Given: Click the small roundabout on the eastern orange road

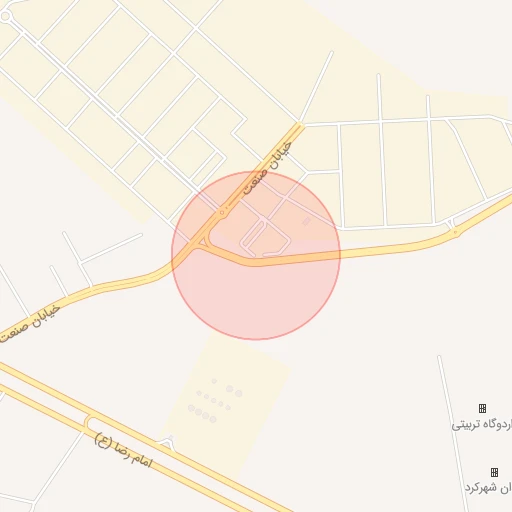Looking at the screenshot, I should [456, 232].
